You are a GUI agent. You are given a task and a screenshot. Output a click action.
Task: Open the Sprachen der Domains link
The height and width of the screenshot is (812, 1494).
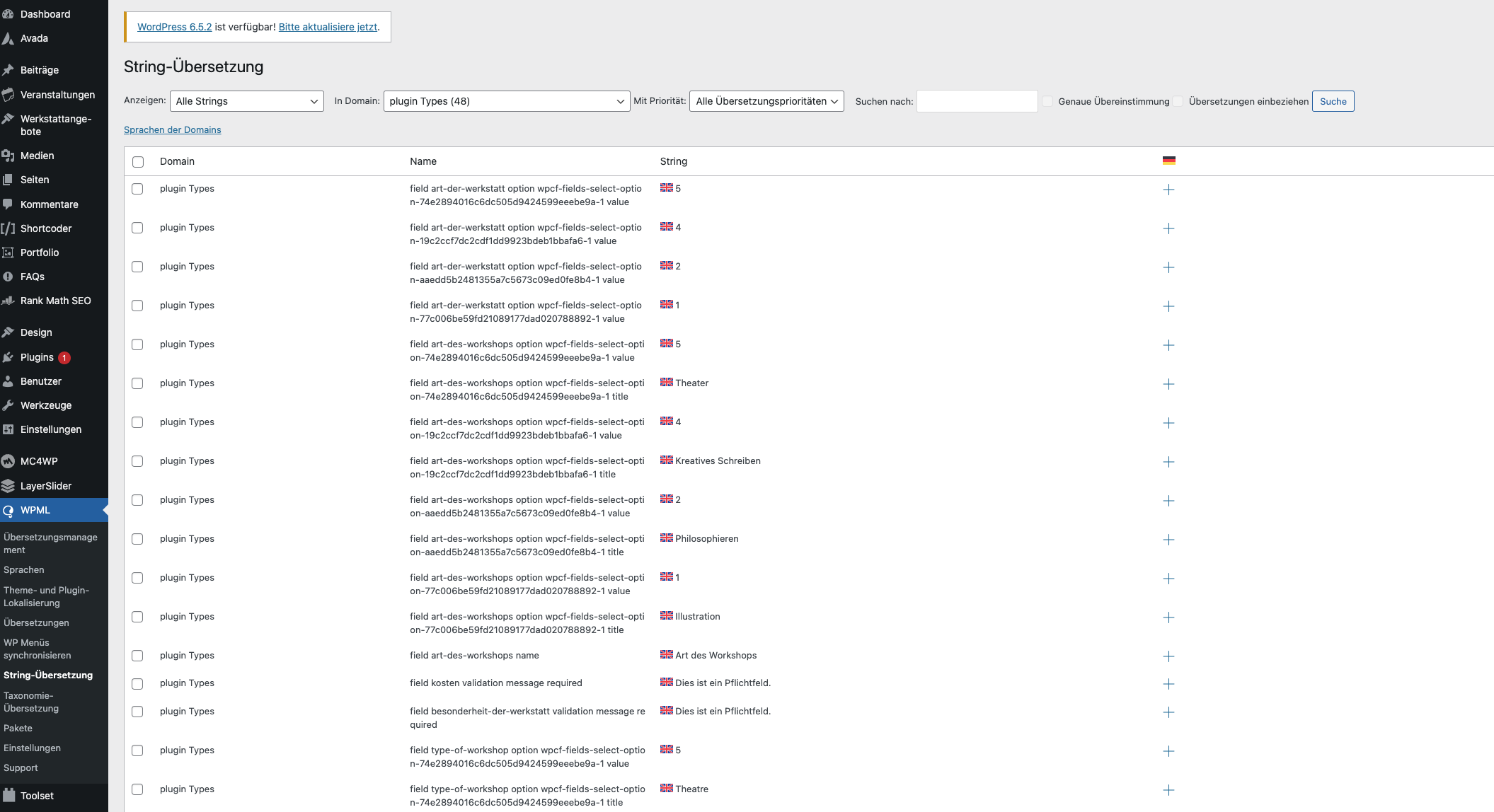(173, 129)
